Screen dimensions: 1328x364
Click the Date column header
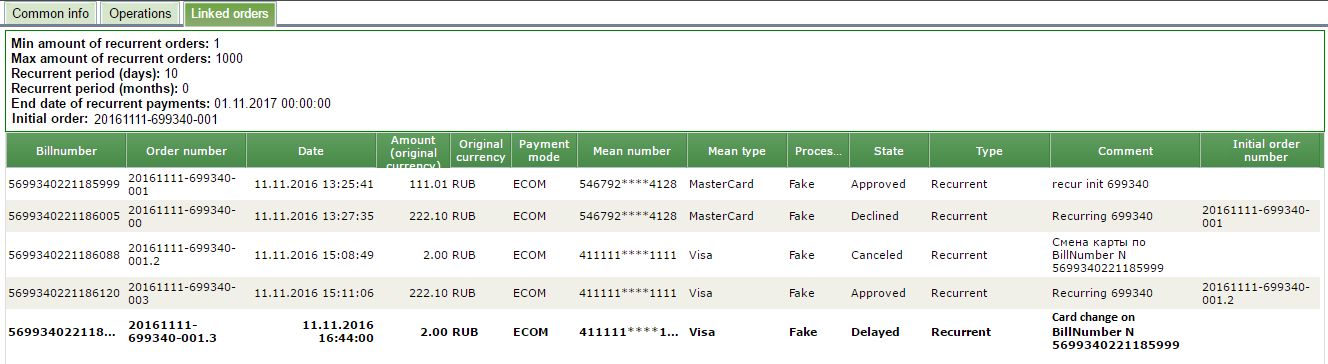coord(311,151)
